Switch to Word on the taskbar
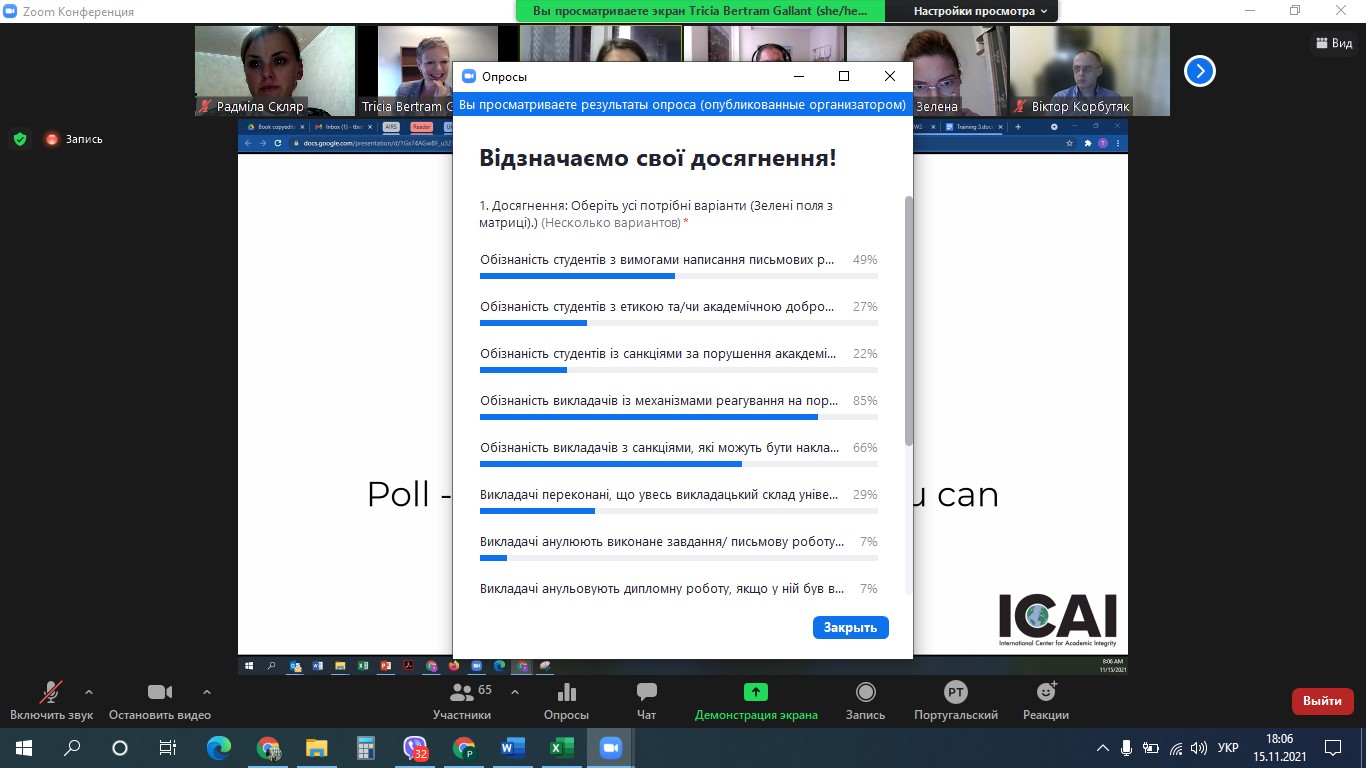 point(512,747)
